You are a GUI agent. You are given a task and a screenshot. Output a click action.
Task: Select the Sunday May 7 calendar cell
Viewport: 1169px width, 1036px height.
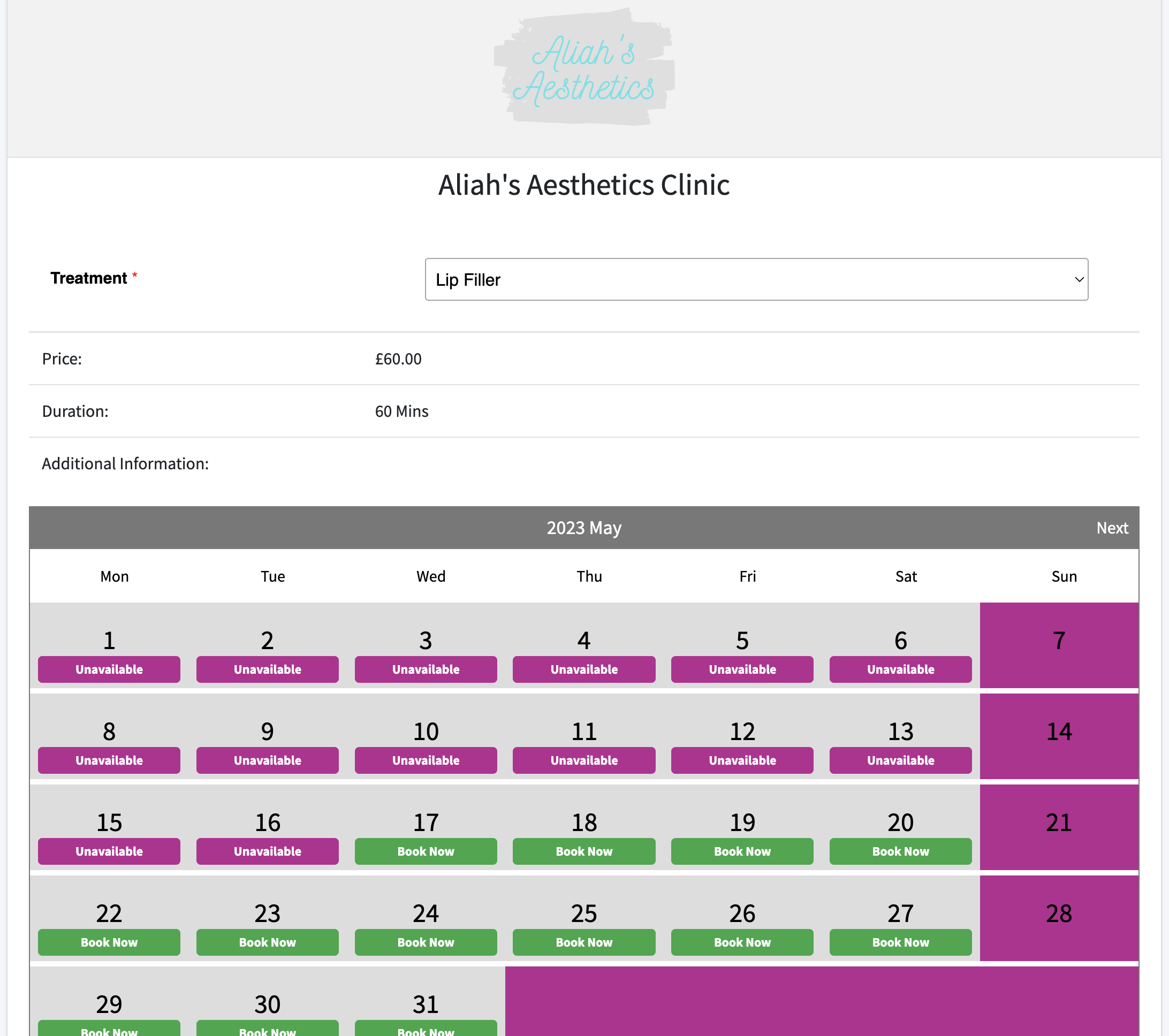click(x=1059, y=645)
